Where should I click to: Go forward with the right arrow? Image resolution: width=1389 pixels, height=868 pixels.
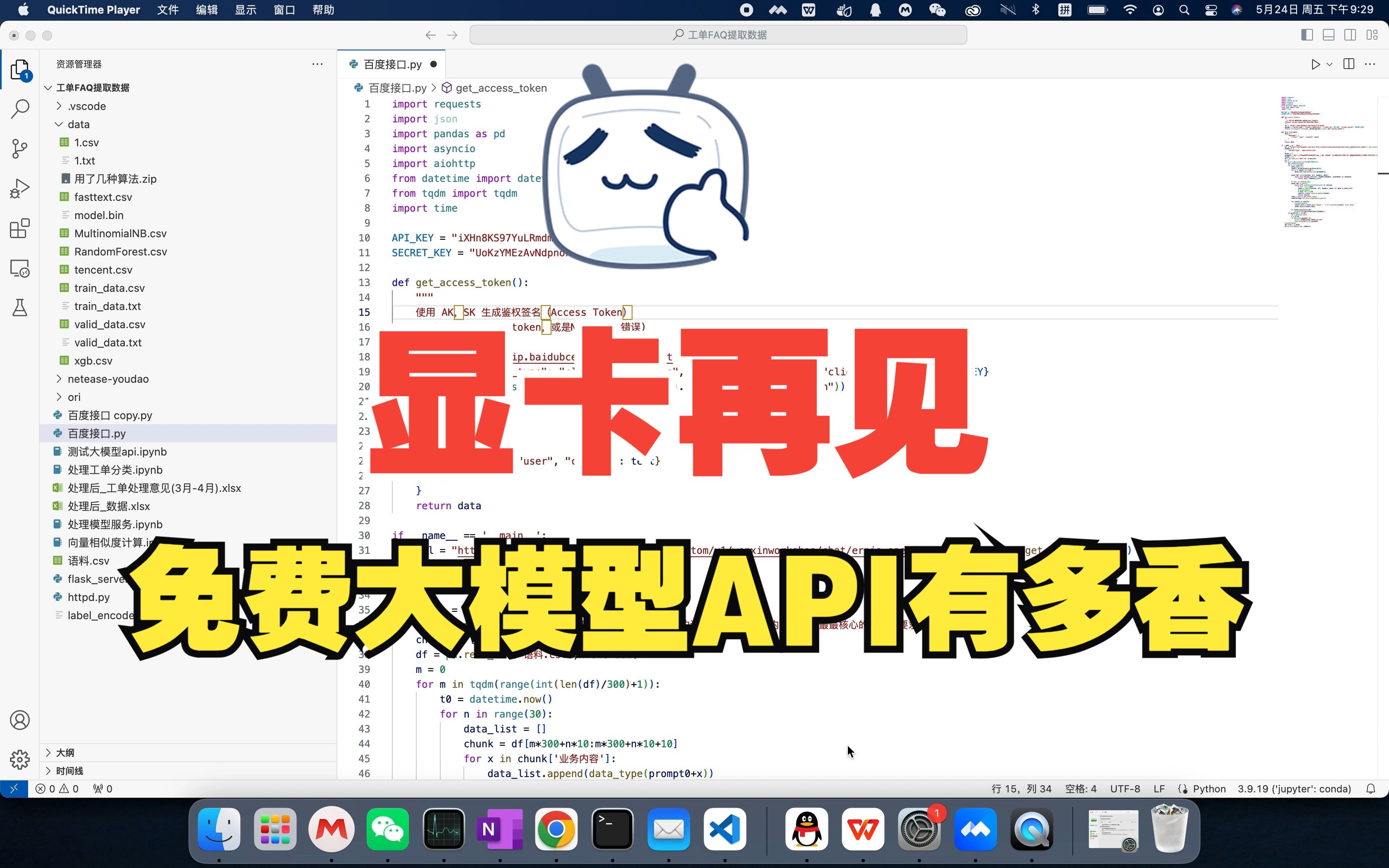[x=452, y=35]
